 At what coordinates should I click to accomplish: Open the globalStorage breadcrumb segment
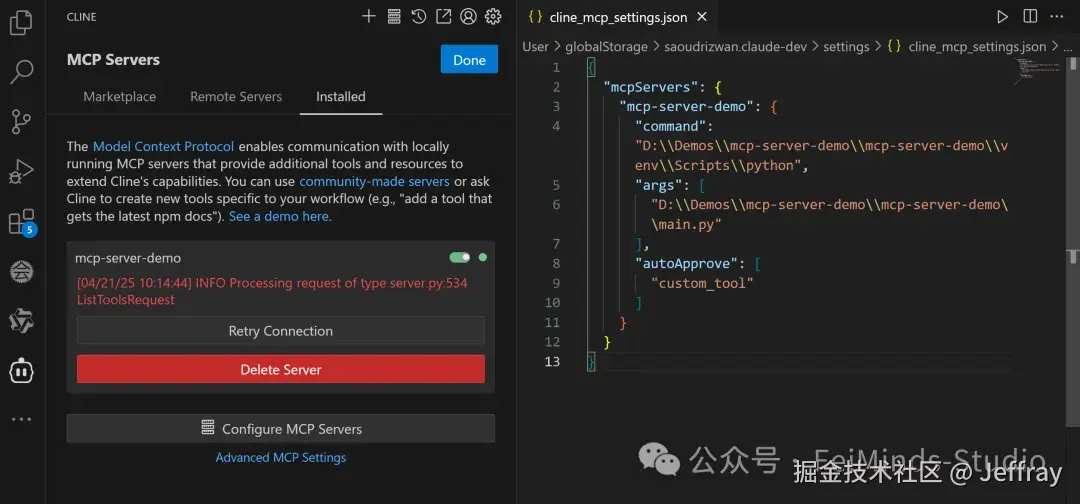coord(607,47)
